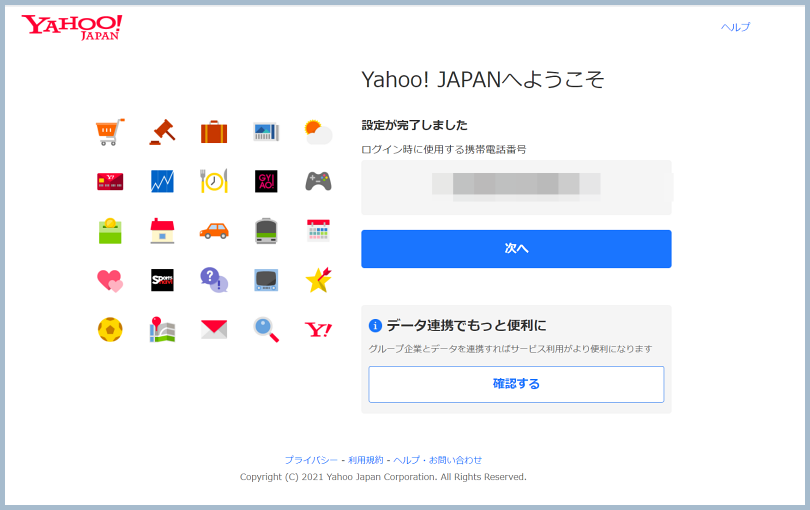This screenshot has height=510, width=810.
Task: Click the blue 次へ button
Action: click(516, 249)
